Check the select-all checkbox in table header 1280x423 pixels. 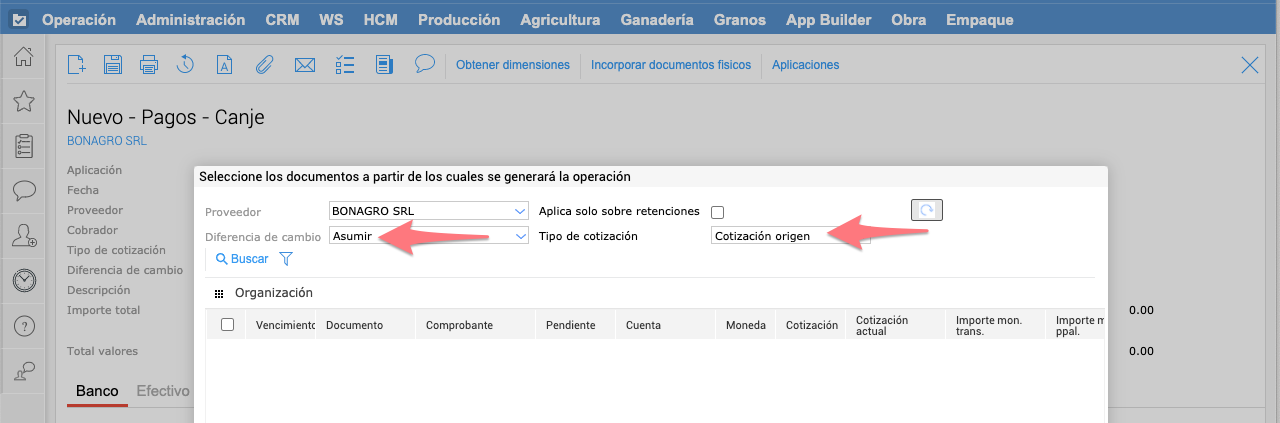coord(227,324)
